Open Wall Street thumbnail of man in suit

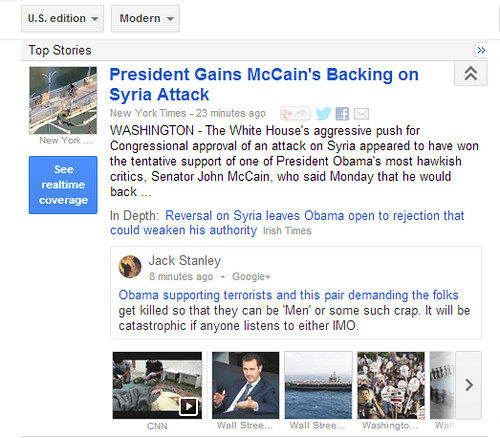tap(245, 385)
